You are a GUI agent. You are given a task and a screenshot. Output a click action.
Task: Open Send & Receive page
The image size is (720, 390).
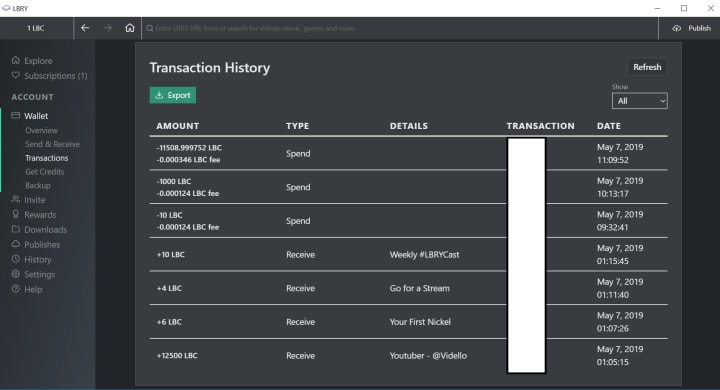point(52,144)
